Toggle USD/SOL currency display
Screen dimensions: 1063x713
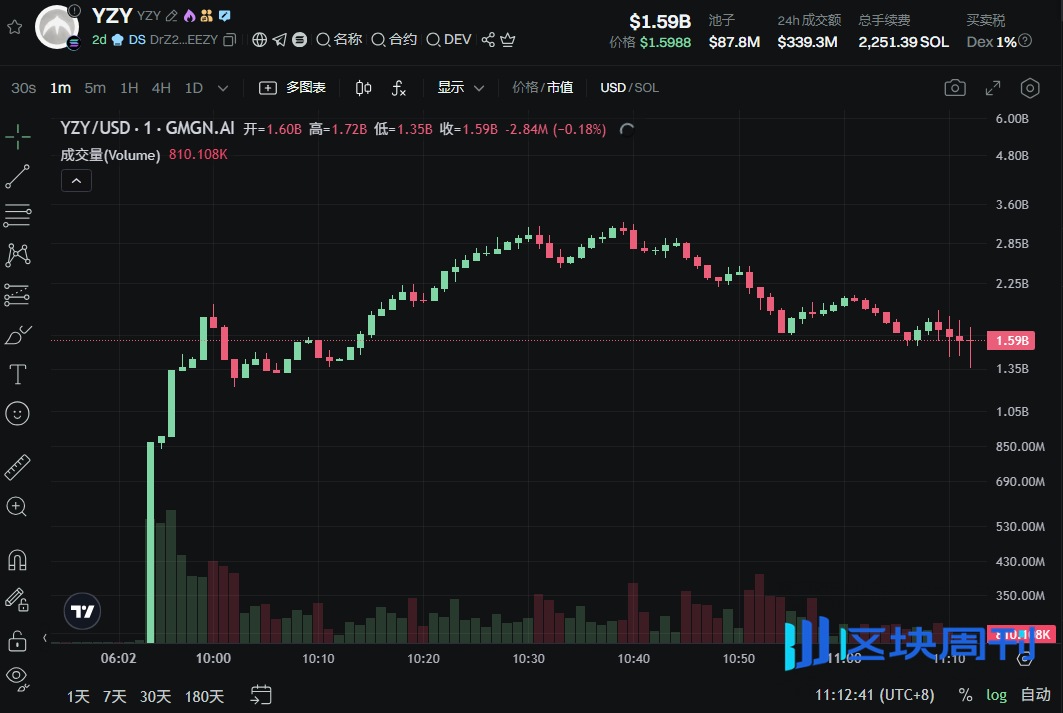pos(629,88)
